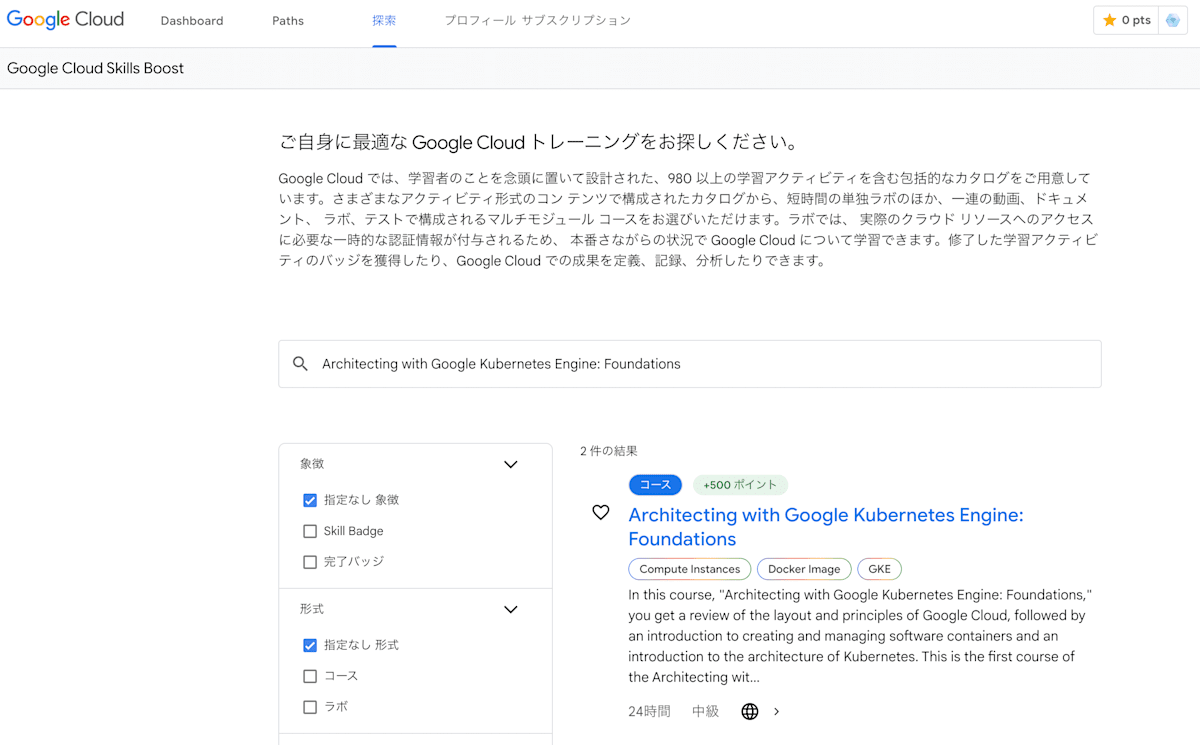Click the GKE tag
Image resolution: width=1200 pixels, height=745 pixels.
[879, 569]
